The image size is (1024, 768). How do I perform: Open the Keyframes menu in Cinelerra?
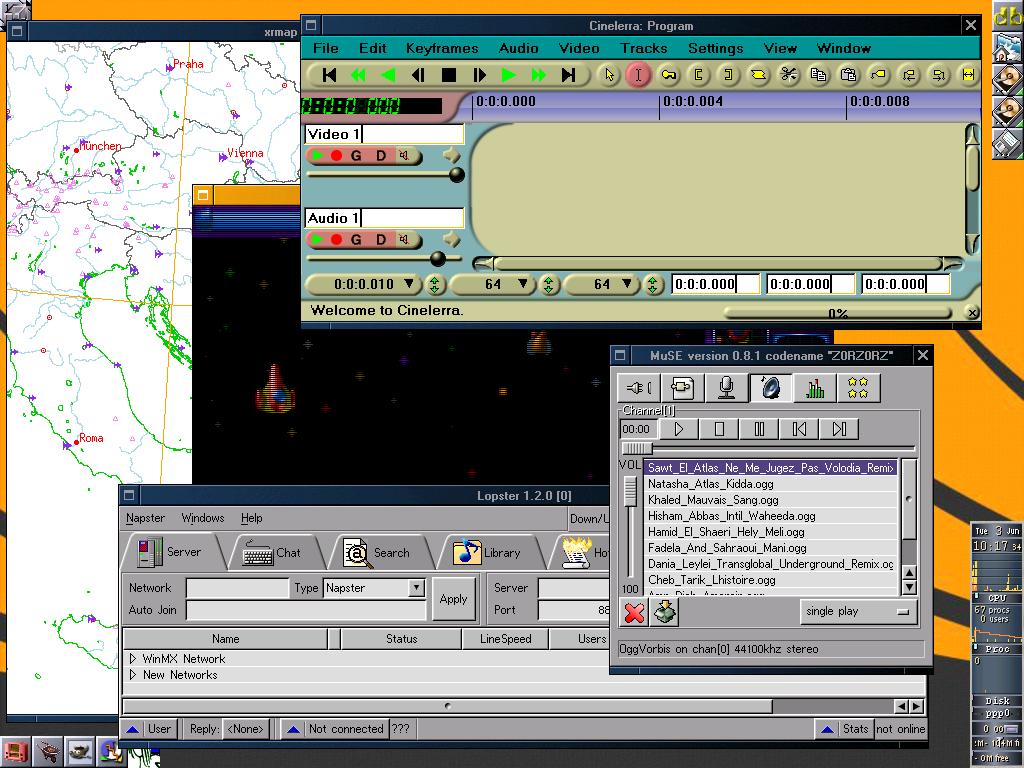coord(441,48)
